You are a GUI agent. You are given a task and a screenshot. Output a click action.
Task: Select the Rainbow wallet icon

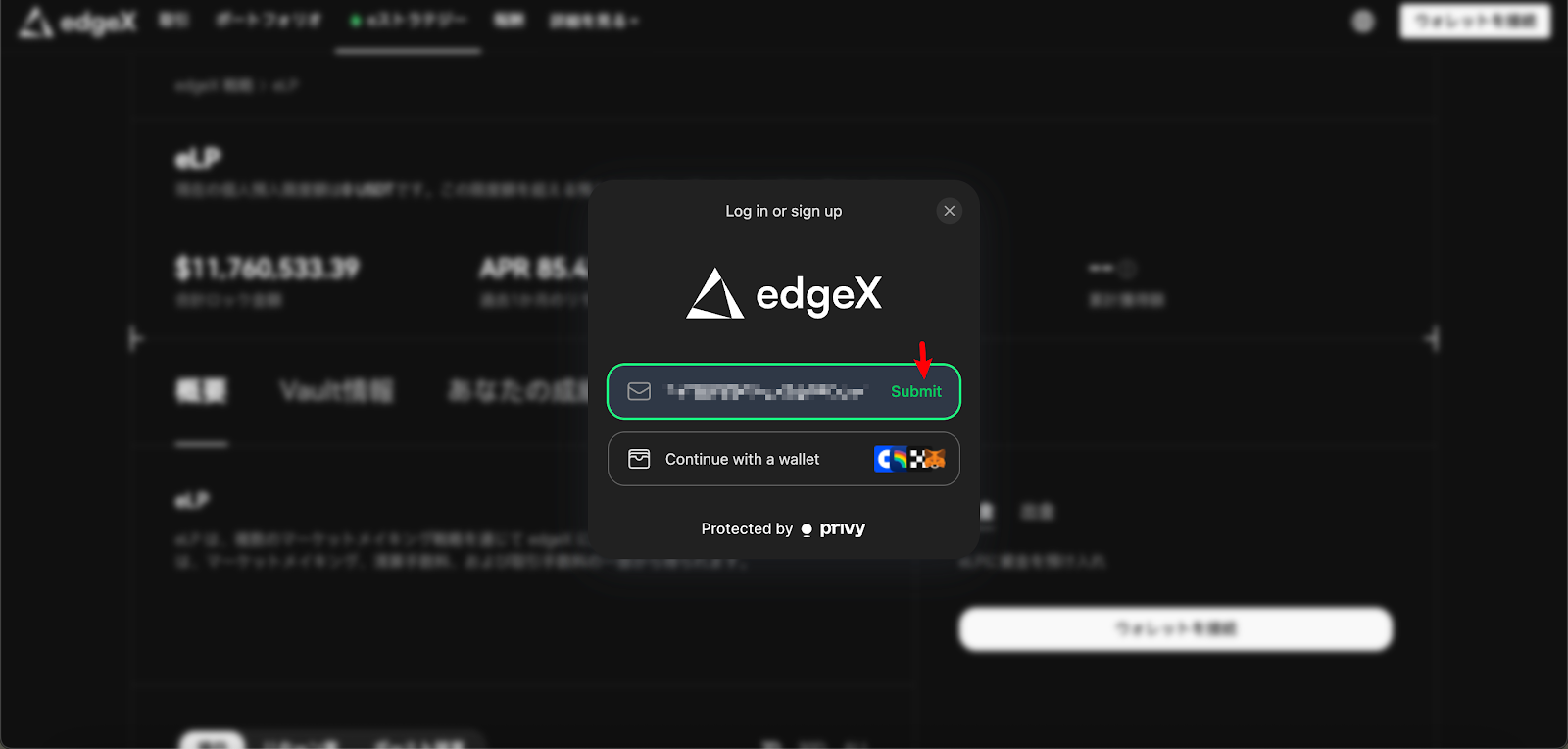(900, 459)
